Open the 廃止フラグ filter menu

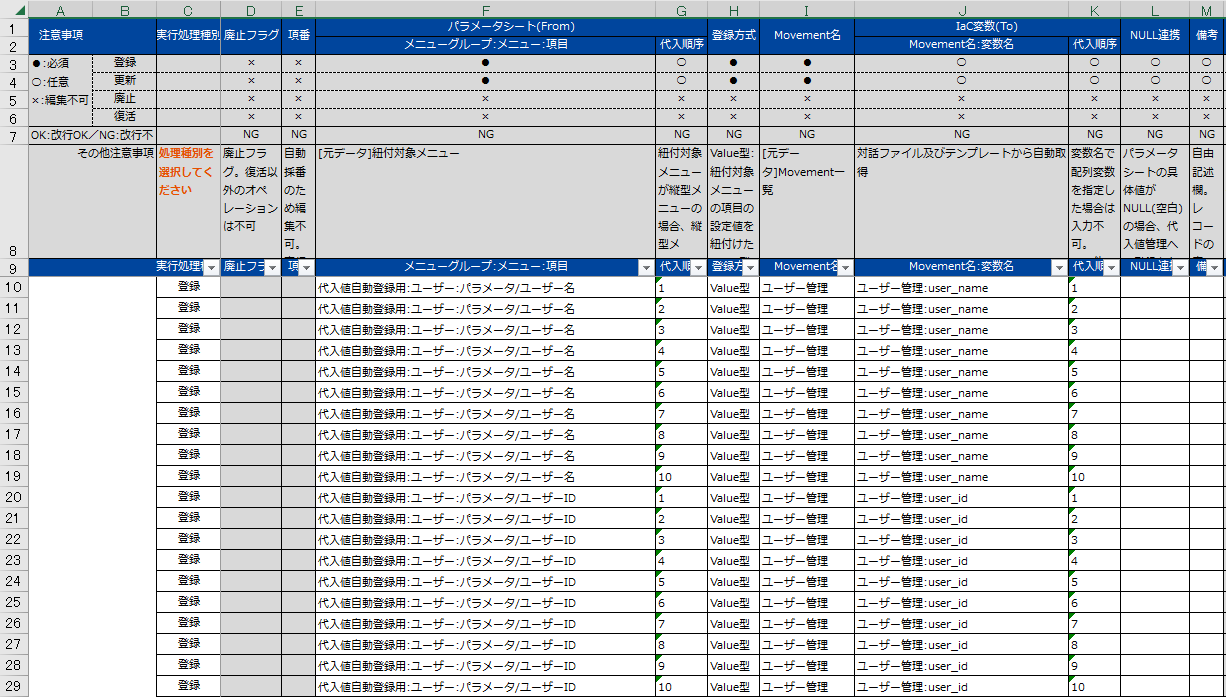(x=272, y=267)
